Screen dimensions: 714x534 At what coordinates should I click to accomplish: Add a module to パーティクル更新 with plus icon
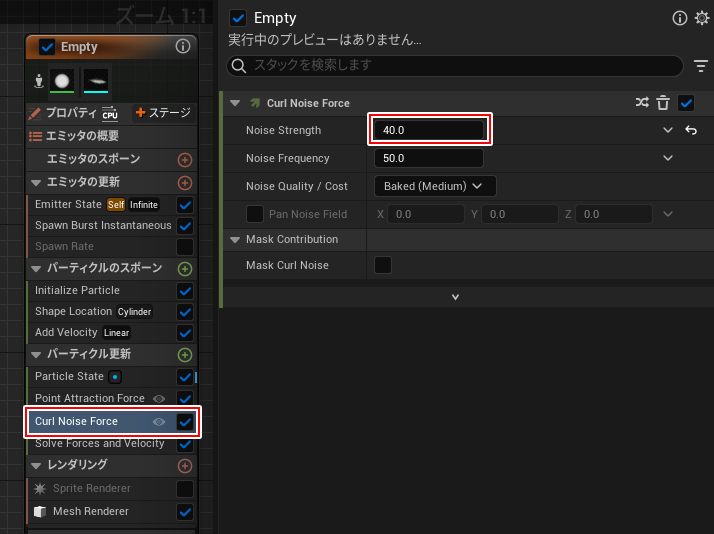(184, 355)
